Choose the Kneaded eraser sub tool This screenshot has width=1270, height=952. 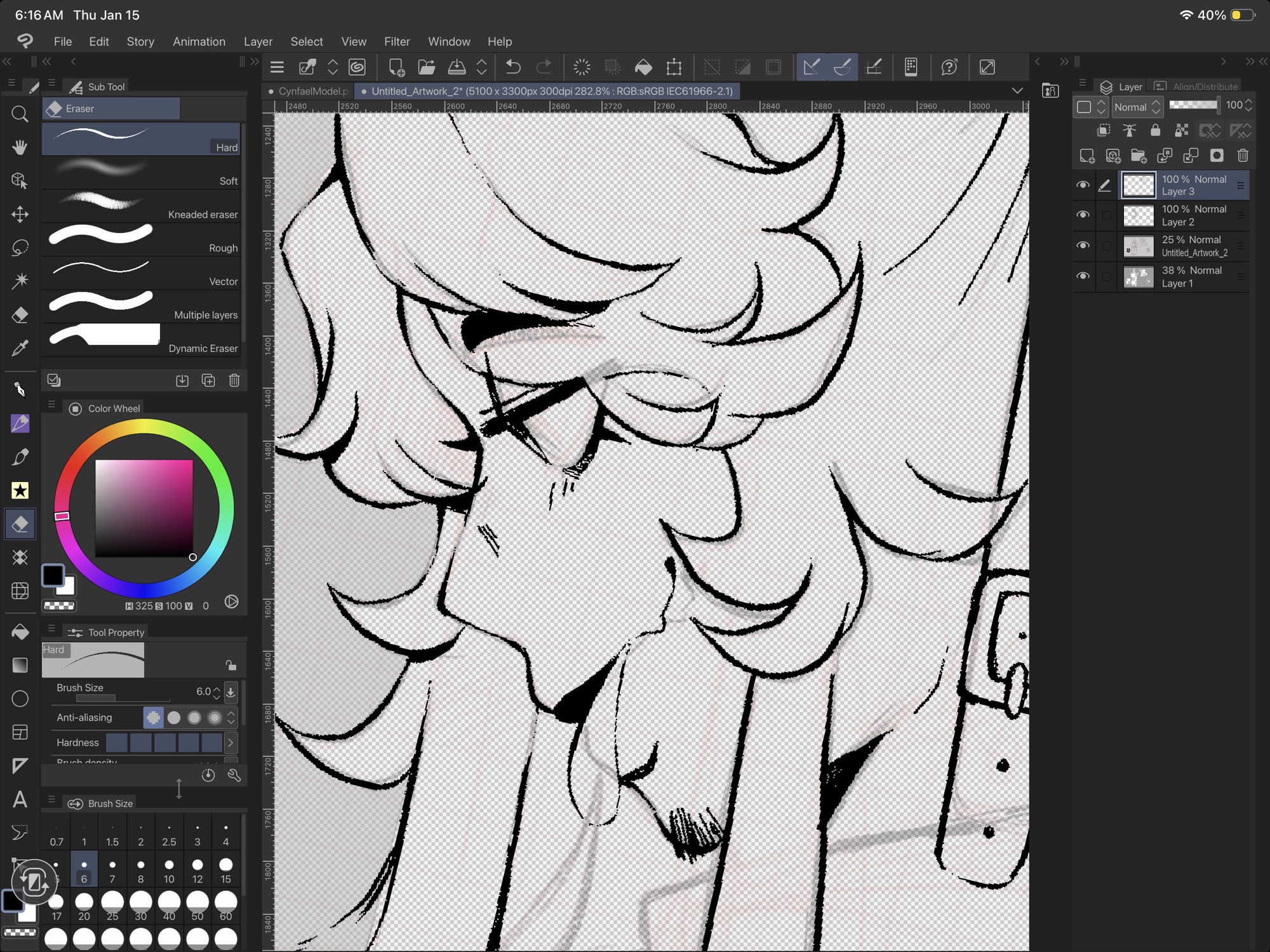pyautogui.click(x=141, y=206)
